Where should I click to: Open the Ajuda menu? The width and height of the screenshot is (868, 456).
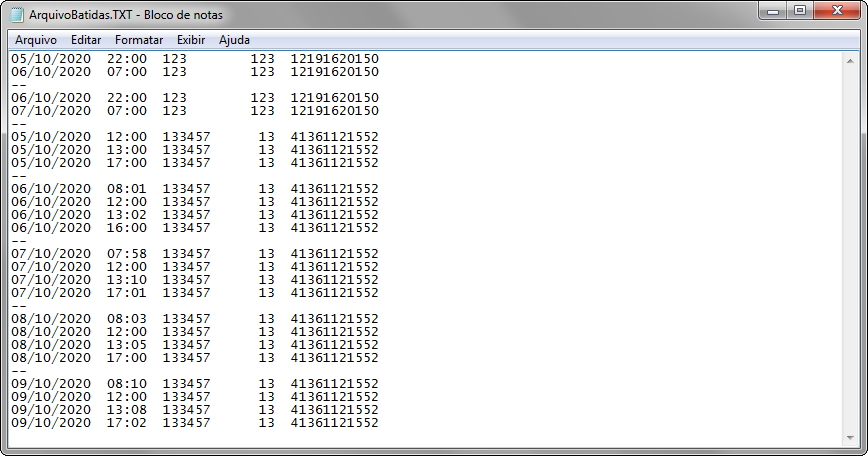click(234, 40)
